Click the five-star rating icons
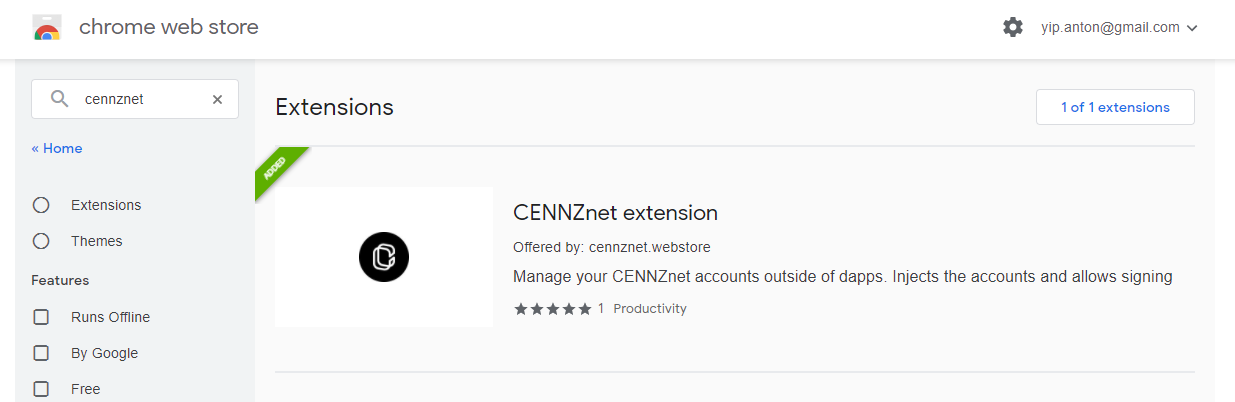 [x=552, y=309]
